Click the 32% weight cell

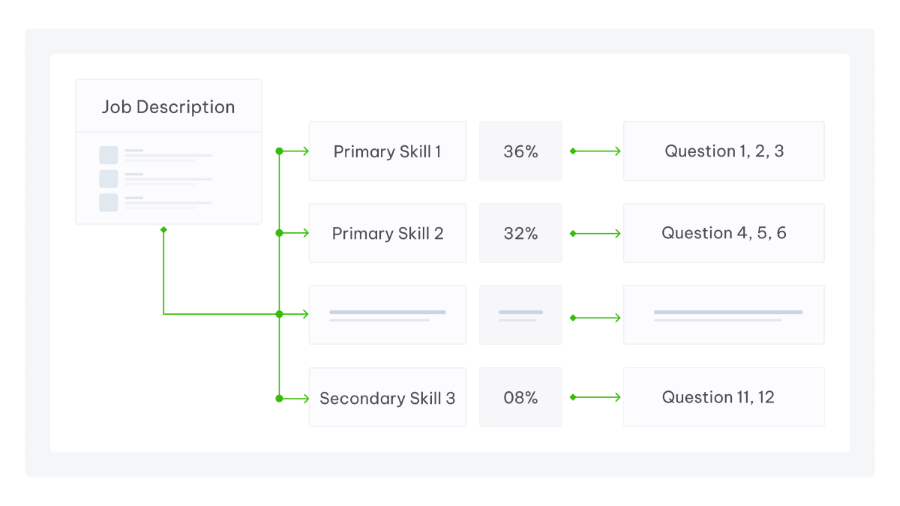coord(520,233)
